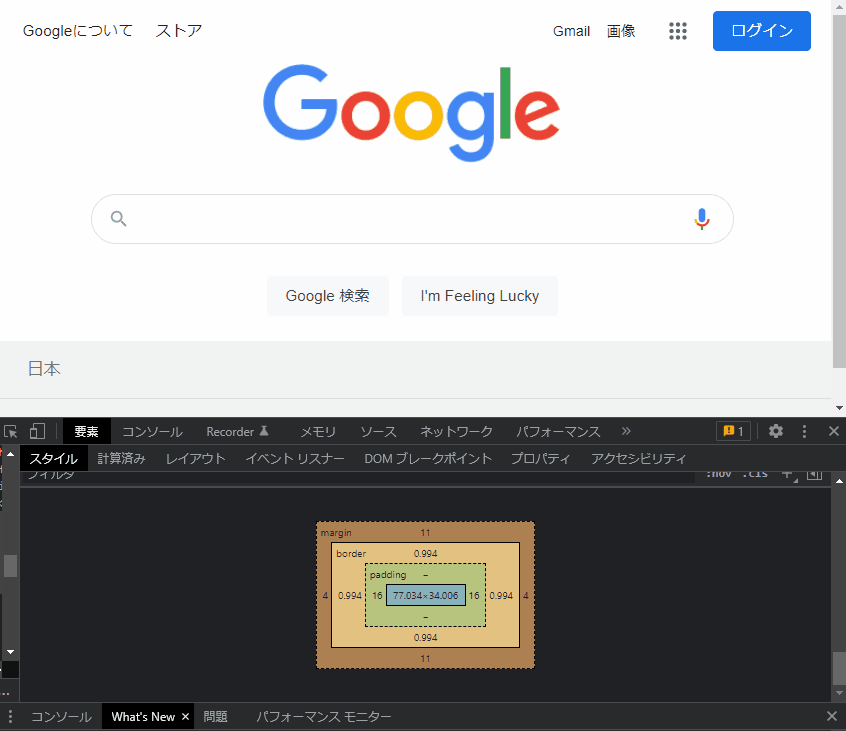Open the Gmail link
This screenshot has height=731, width=846.
[571, 31]
